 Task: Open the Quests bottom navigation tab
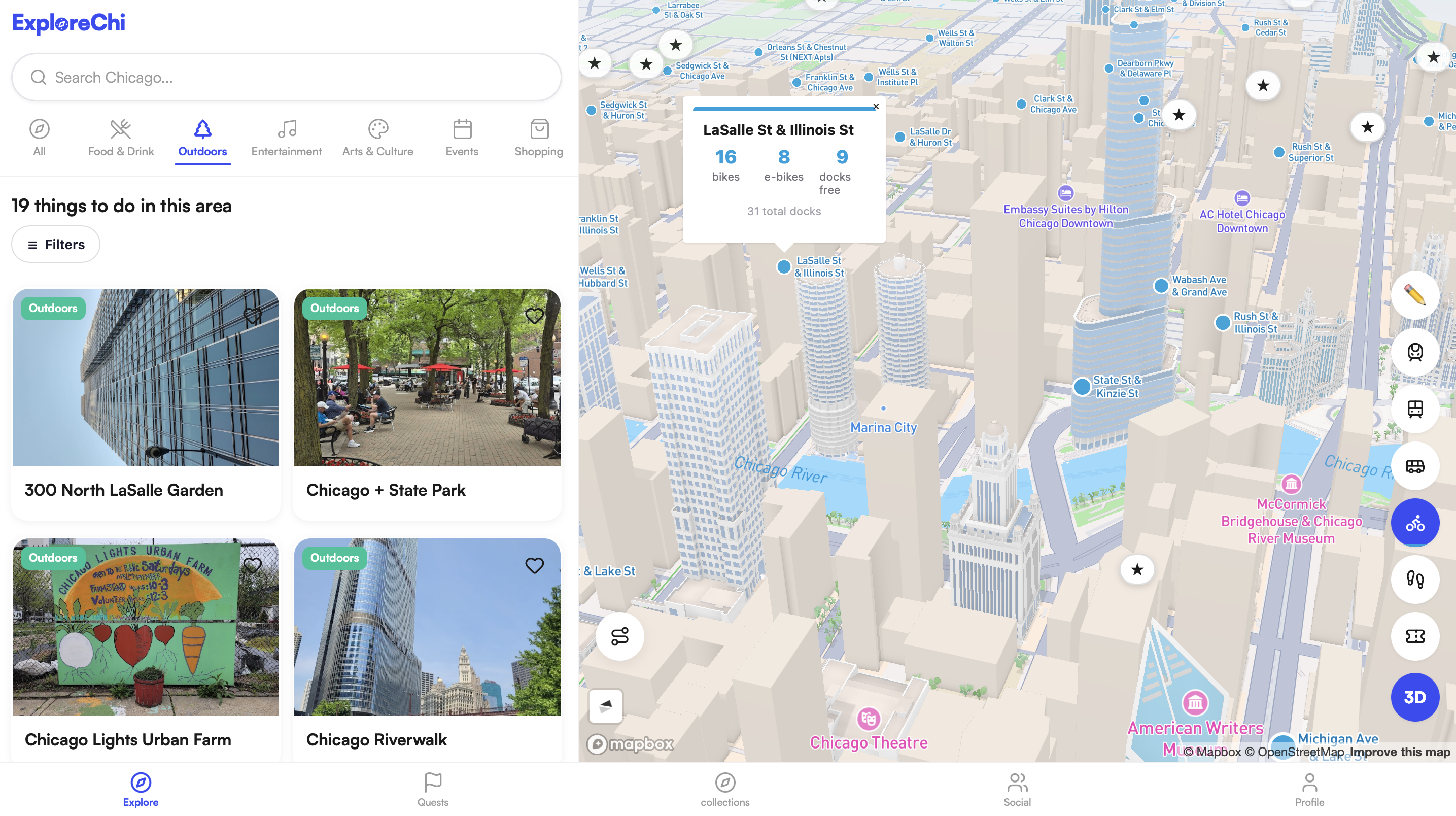(x=432, y=790)
